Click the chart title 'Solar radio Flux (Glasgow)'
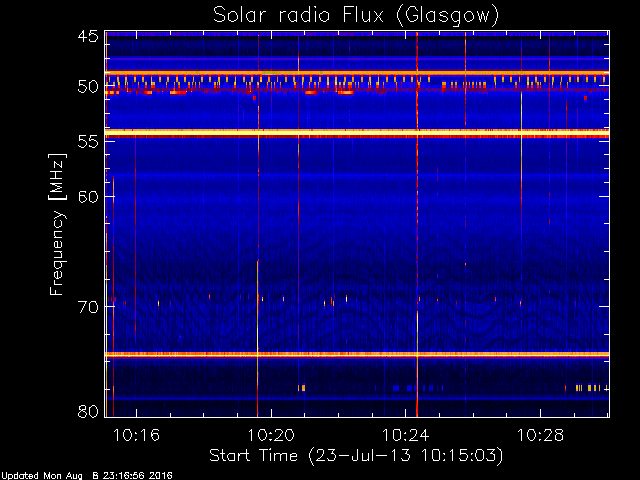The width and height of the screenshot is (640, 480). point(356,16)
